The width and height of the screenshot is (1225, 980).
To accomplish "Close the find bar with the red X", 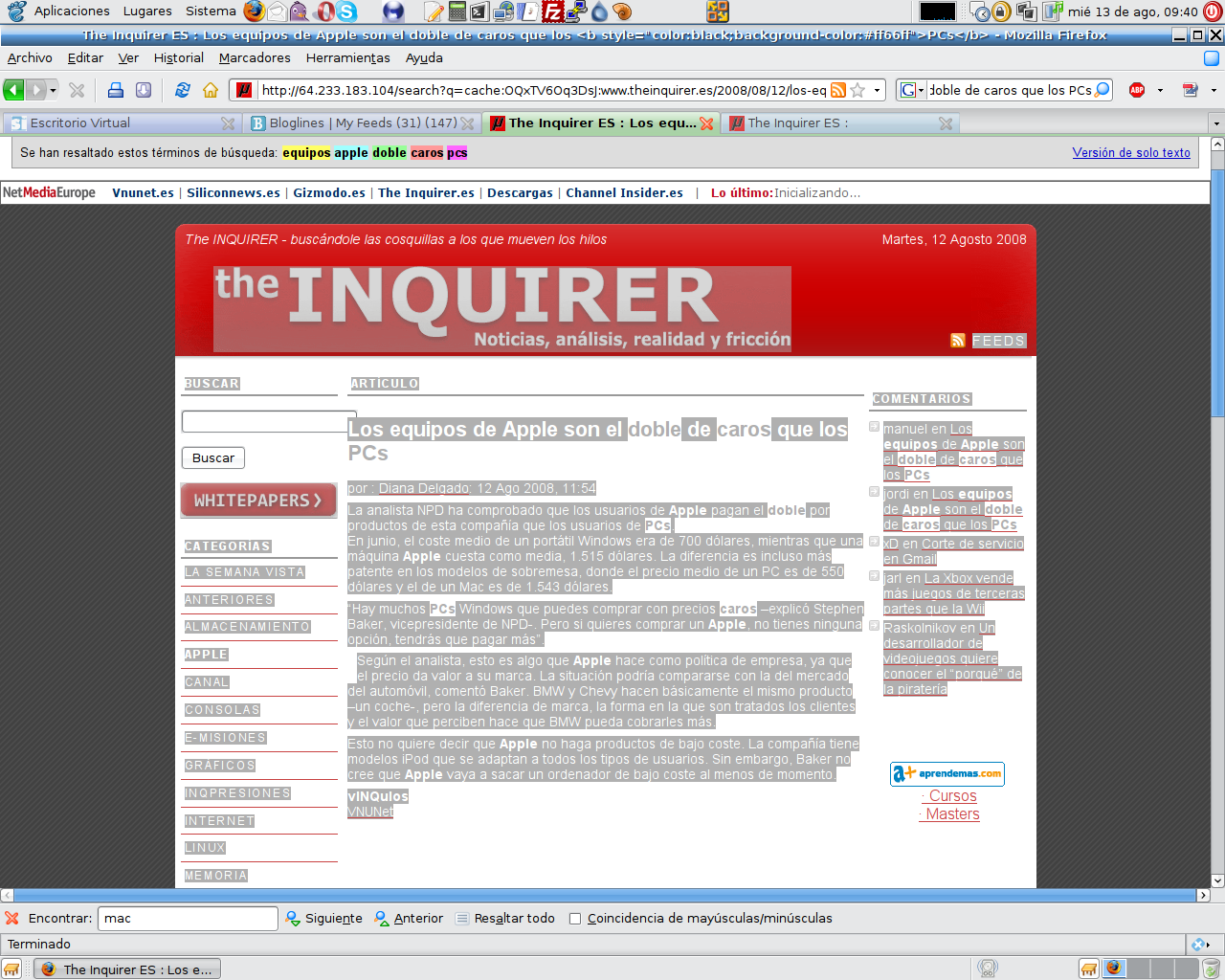I will [11, 918].
